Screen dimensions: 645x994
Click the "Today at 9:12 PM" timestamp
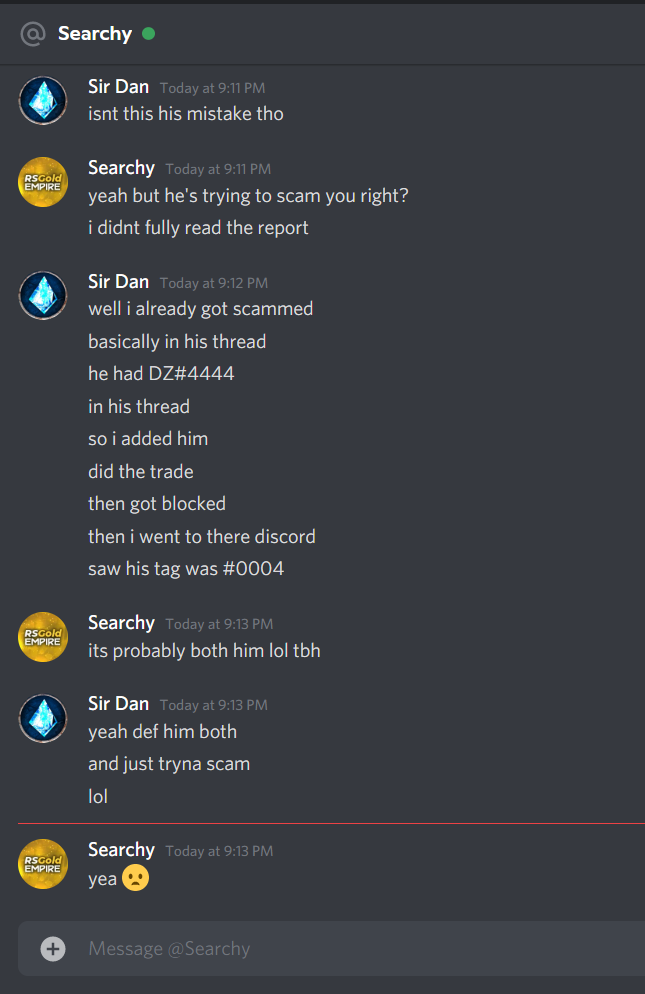click(214, 283)
